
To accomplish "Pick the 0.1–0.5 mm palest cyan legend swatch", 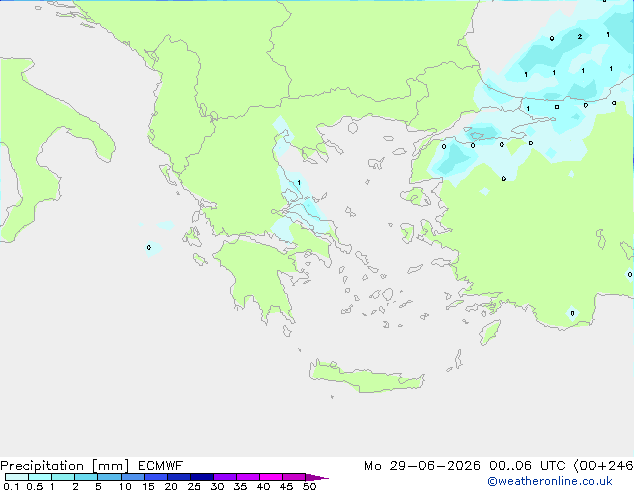I will (17, 477).
